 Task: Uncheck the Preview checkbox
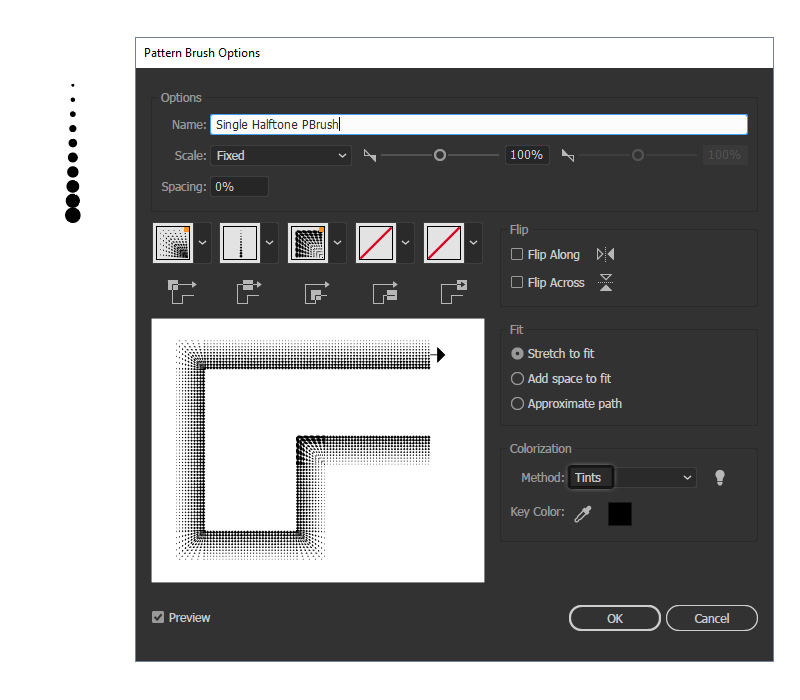[158, 618]
